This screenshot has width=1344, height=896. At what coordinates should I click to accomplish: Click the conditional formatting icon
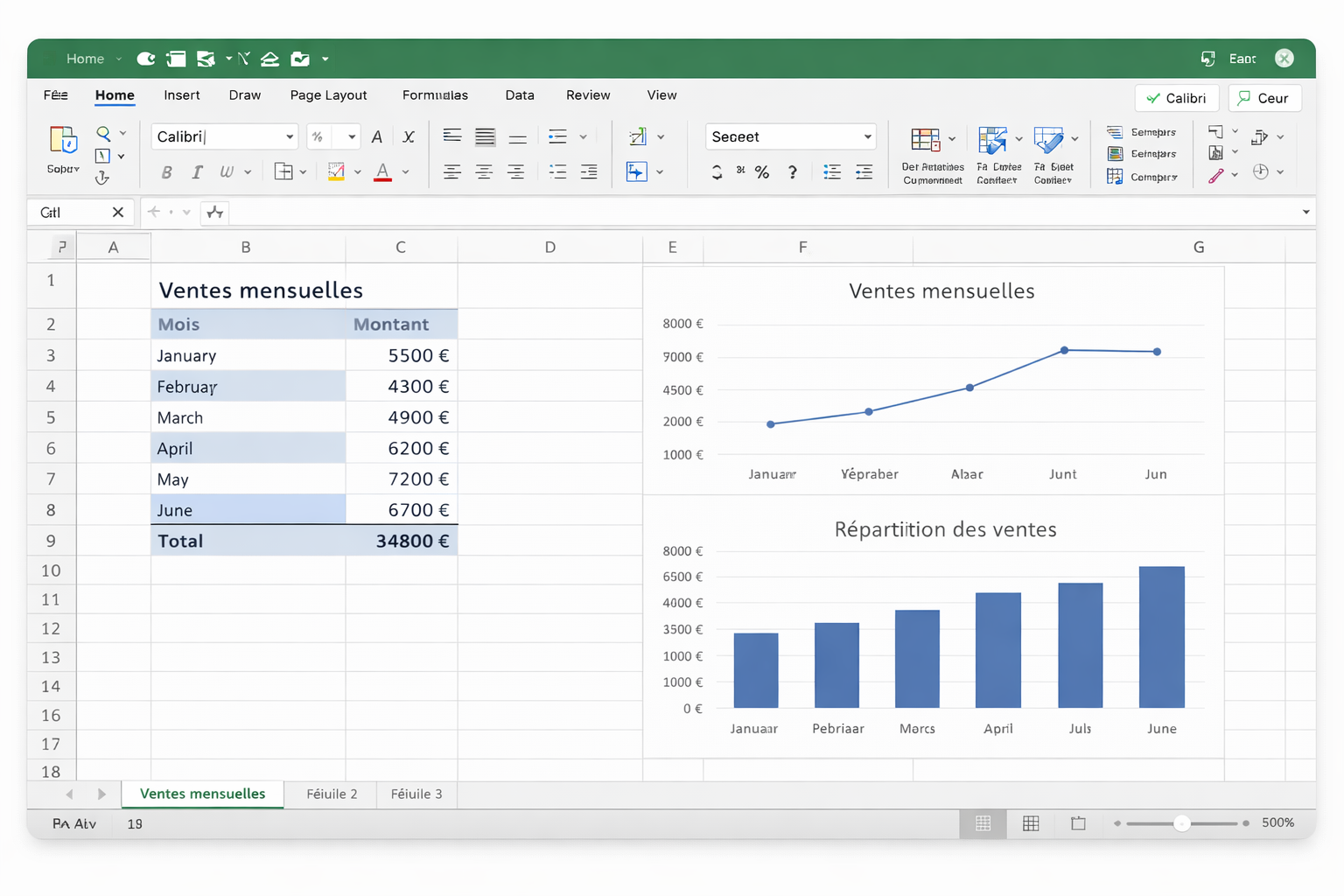pos(925,141)
